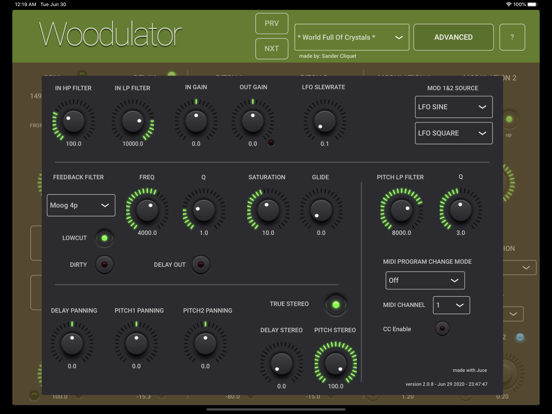Click the 10000.0 IN LP FILTER value
Screen dimensions: 552x414
[133, 144]
